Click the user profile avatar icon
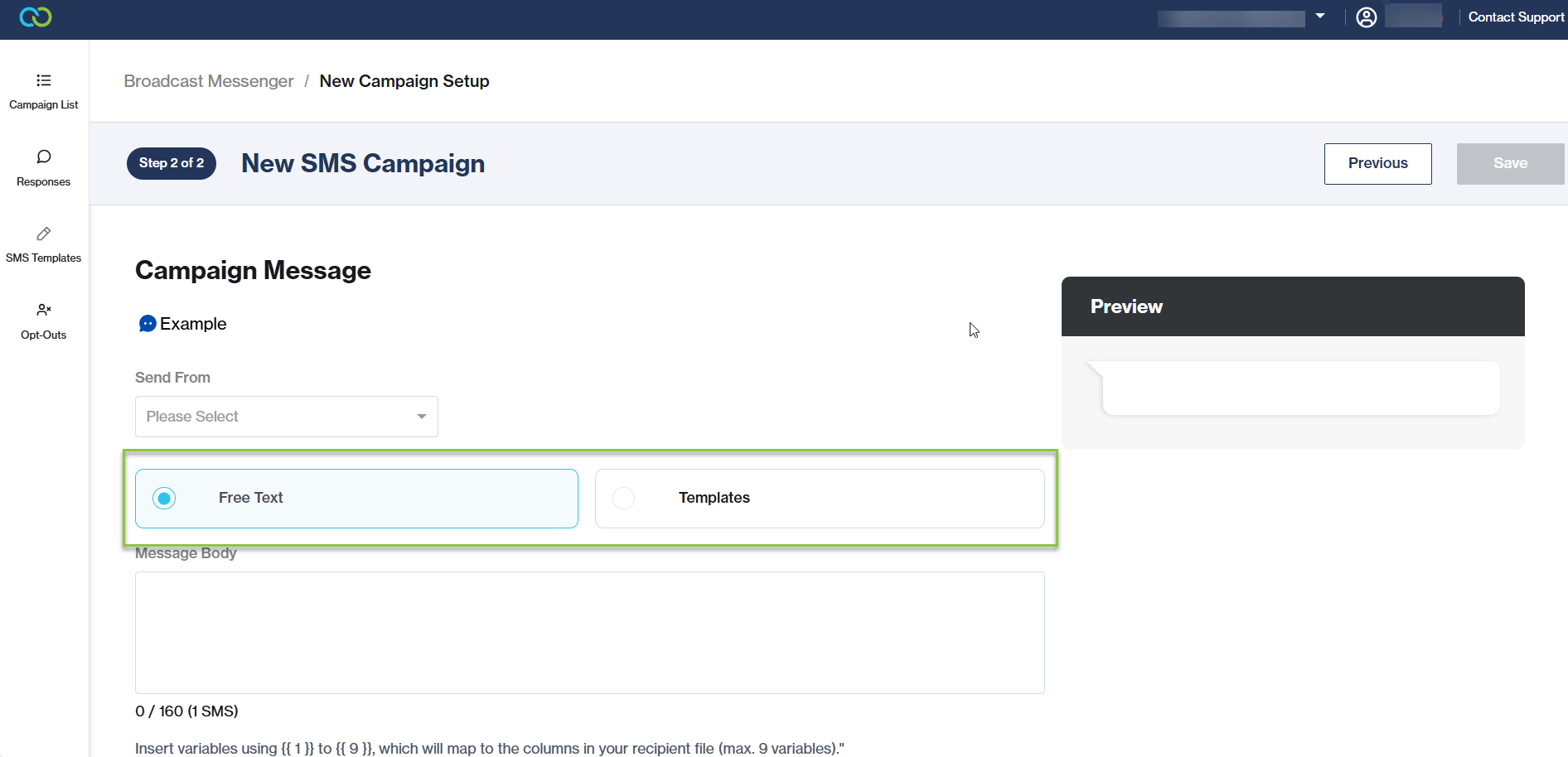Viewport: 1568px width, 757px height. [1367, 17]
